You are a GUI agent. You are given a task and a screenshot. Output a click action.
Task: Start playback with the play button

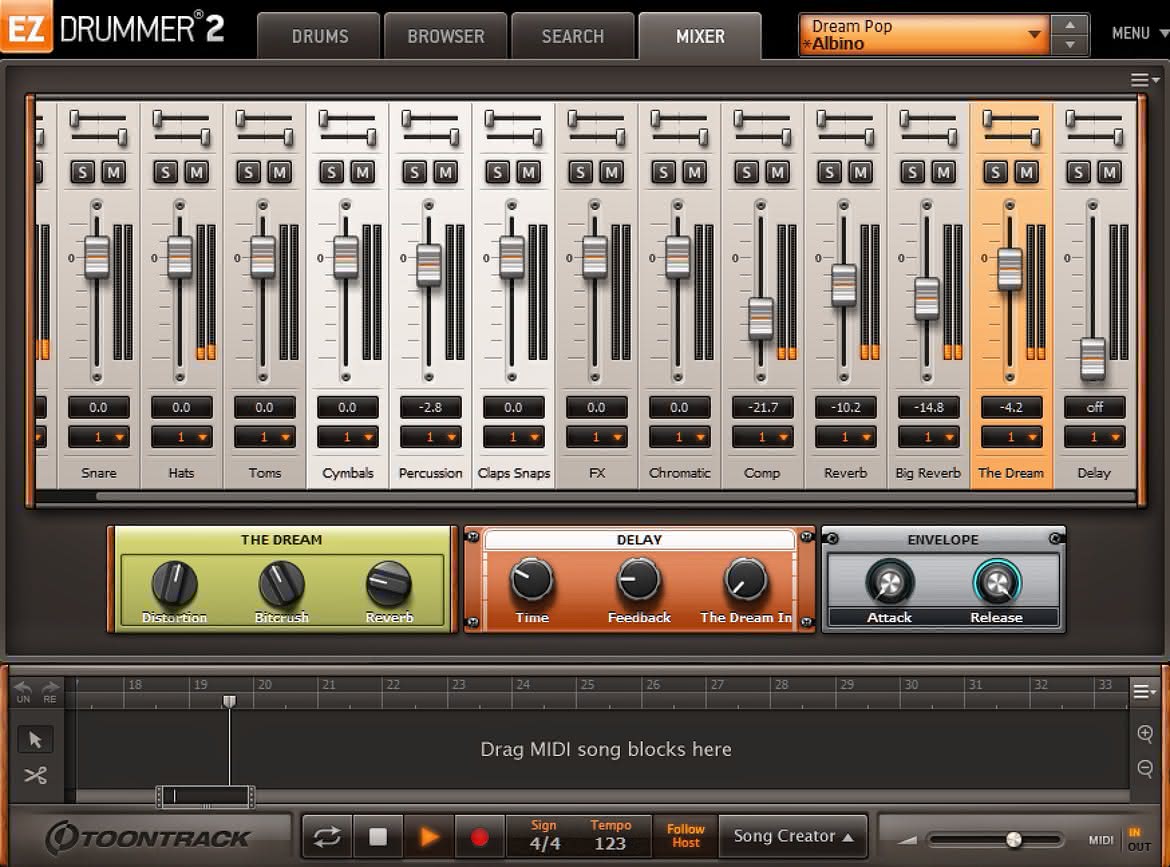pyautogui.click(x=428, y=837)
